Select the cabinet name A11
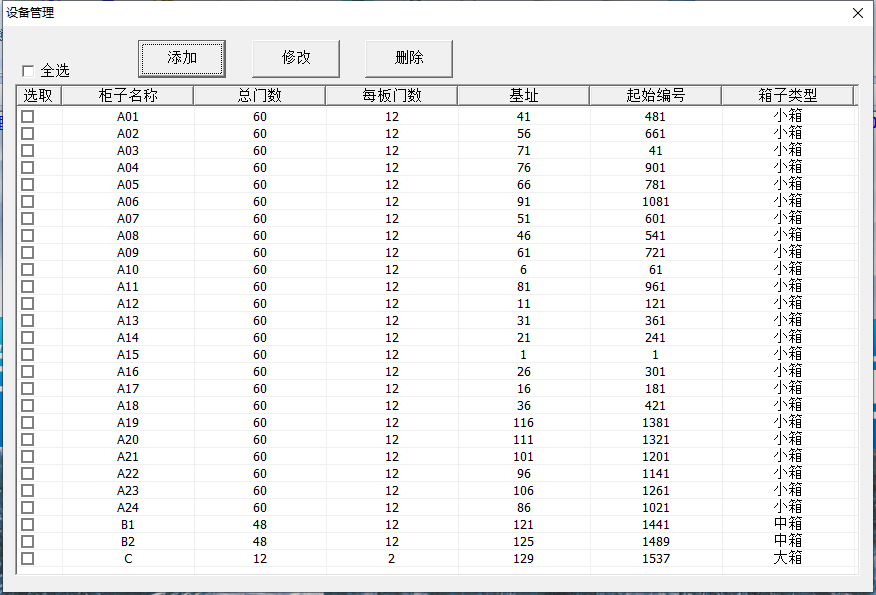The height and width of the screenshot is (595, 876). click(x=128, y=287)
